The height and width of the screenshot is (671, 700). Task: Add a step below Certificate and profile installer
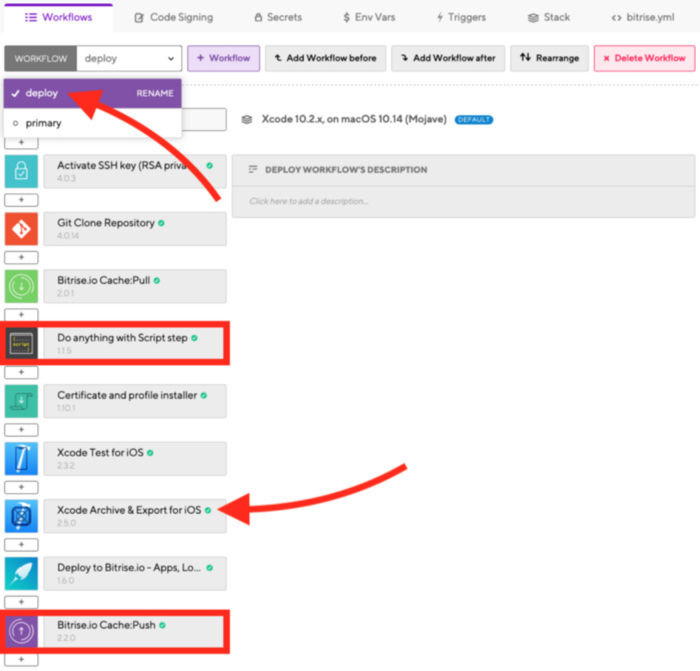click(21, 430)
